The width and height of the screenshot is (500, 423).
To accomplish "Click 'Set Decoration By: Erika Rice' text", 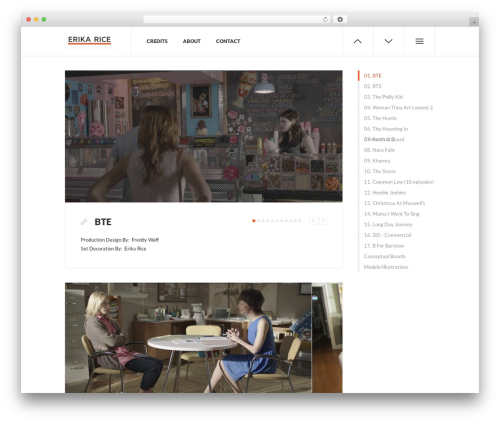I will coord(113,249).
